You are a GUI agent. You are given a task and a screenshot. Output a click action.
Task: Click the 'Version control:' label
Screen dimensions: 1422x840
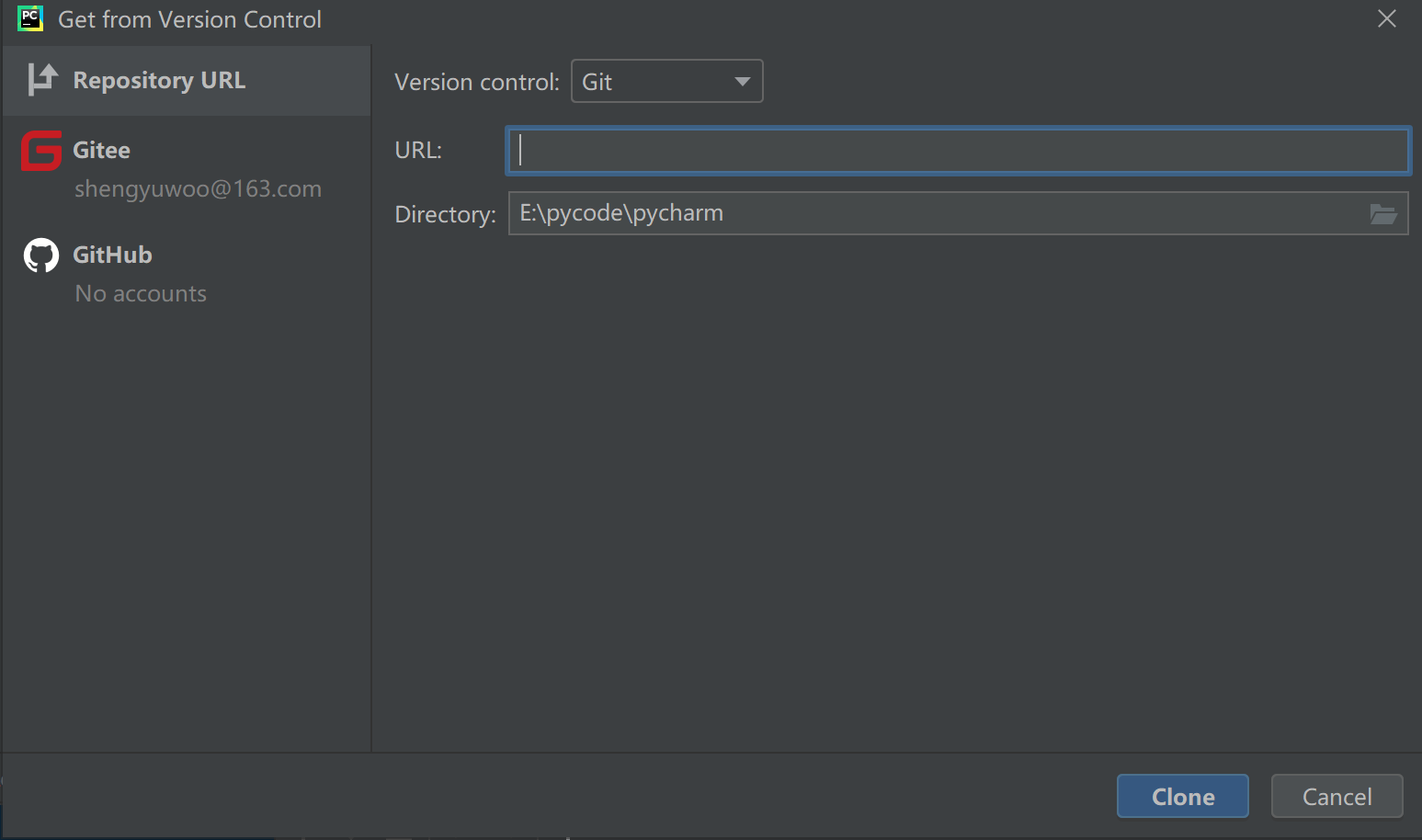(477, 83)
